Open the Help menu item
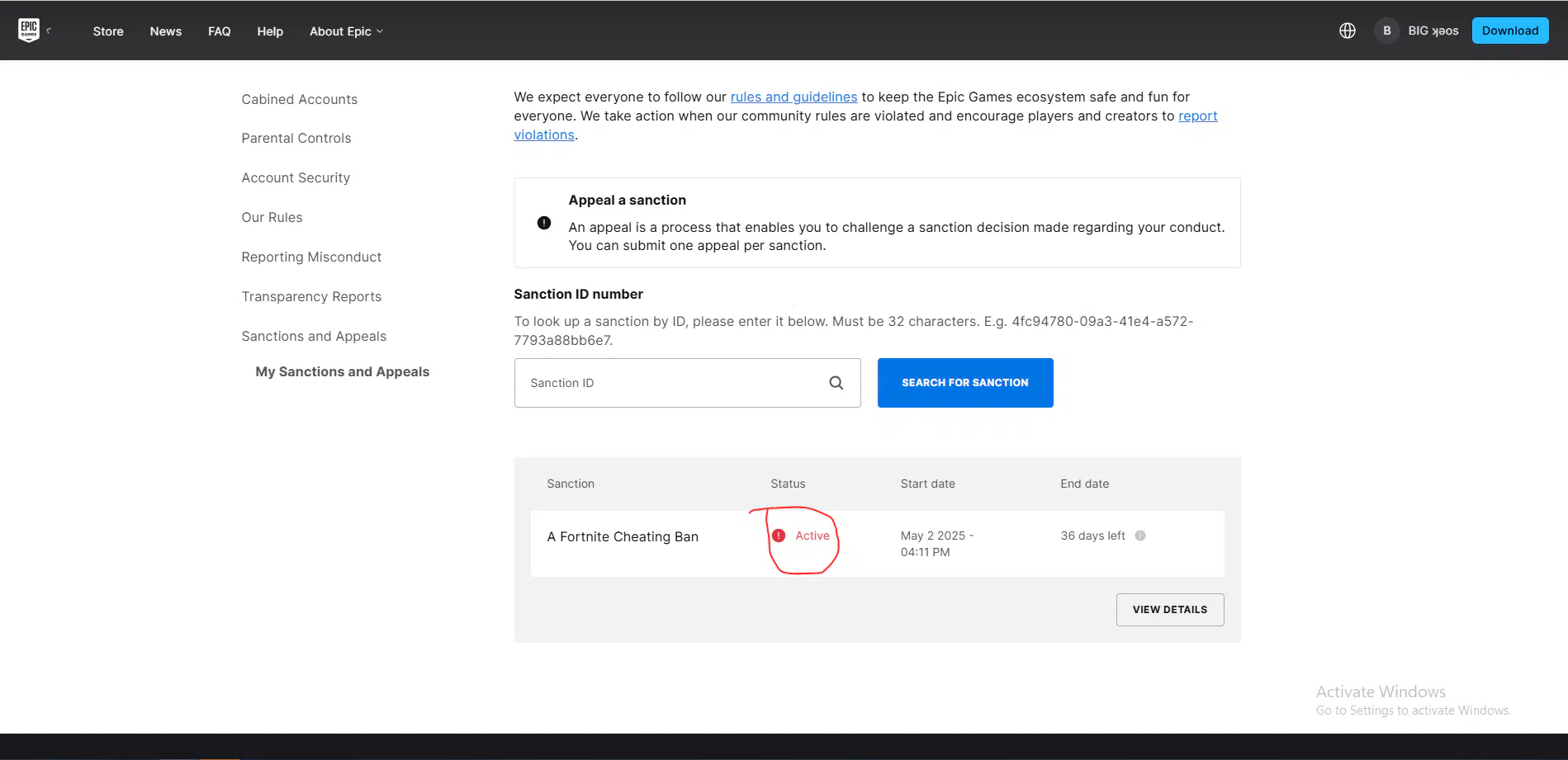The width and height of the screenshot is (1568, 760). click(x=270, y=31)
